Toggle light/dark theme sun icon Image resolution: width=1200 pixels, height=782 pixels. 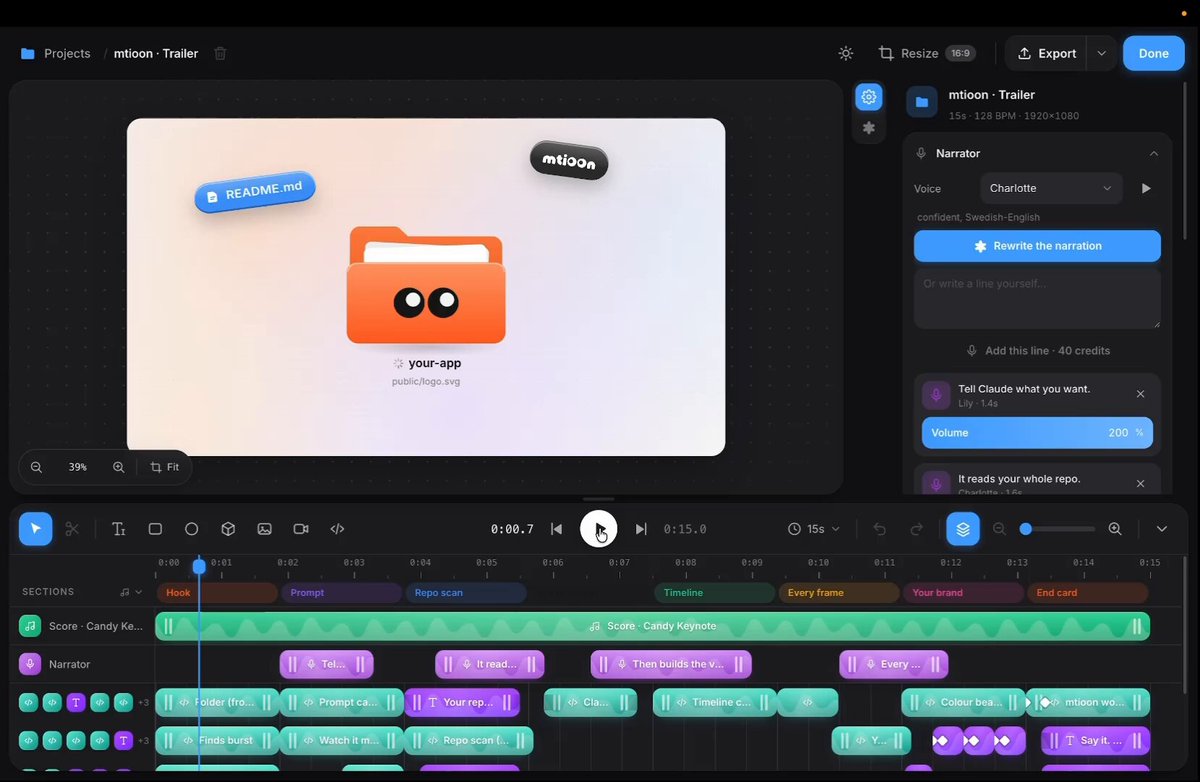[x=846, y=53]
